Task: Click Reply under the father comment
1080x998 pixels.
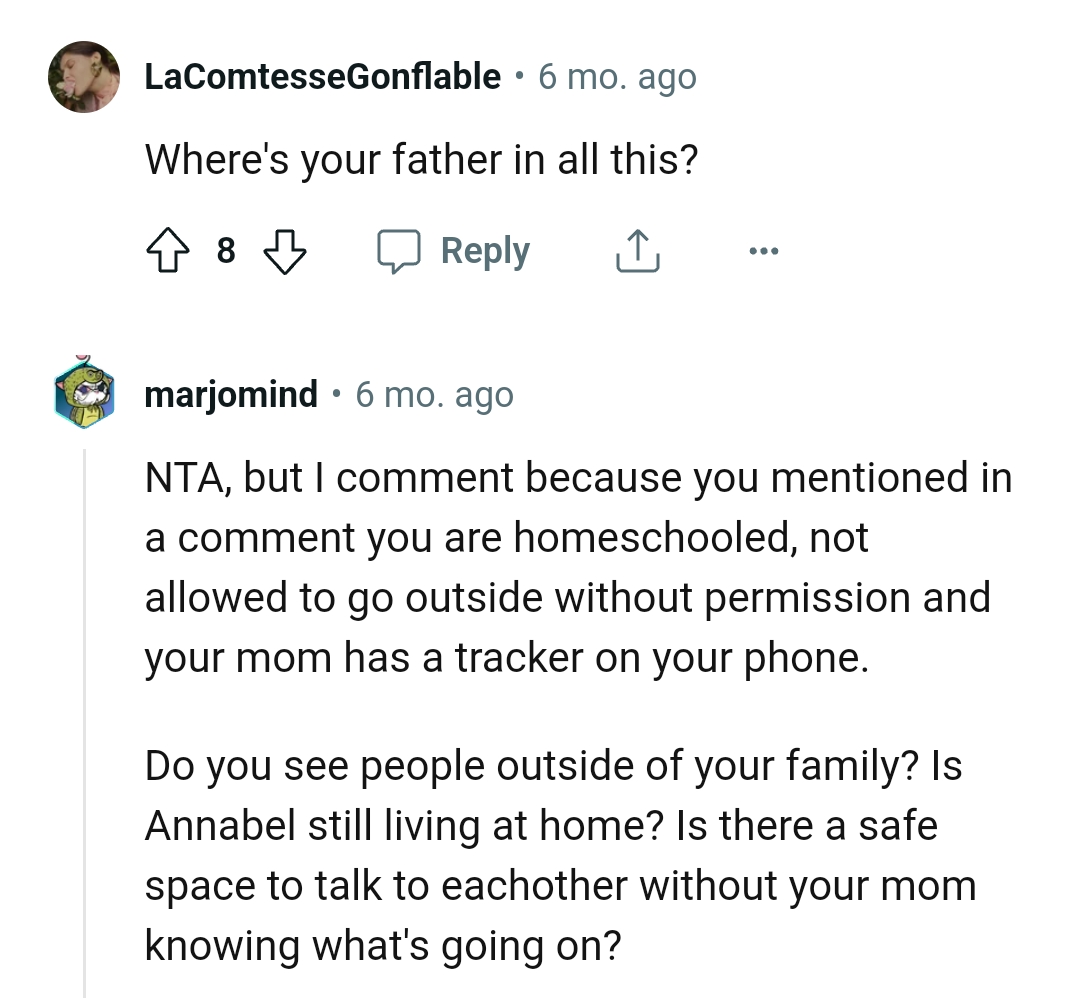Action: [x=485, y=251]
